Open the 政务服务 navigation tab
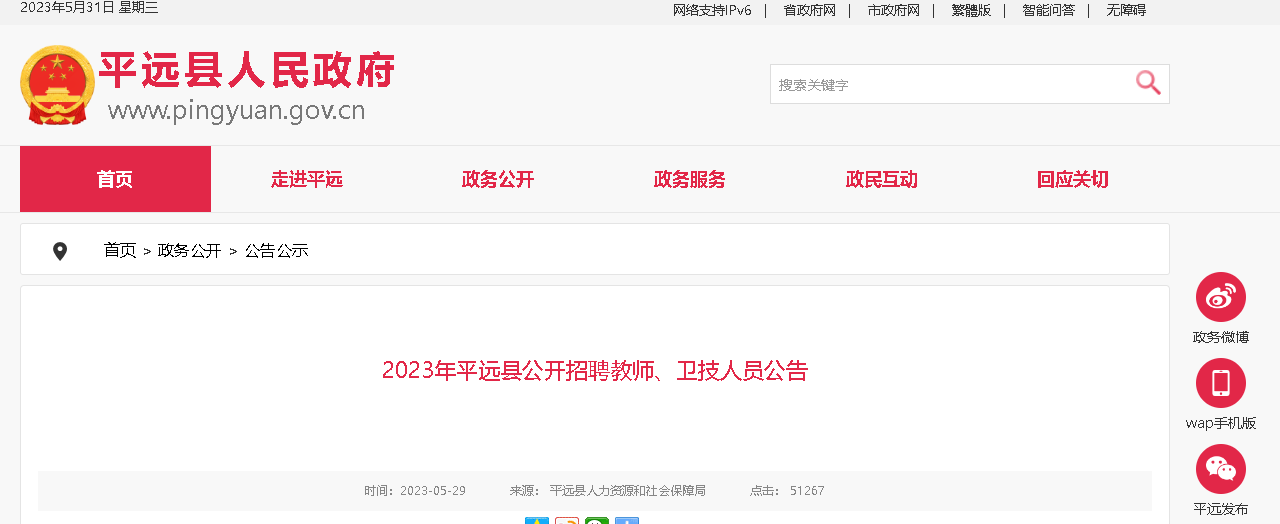The height and width of the screenshot is (524, 1280). coord(690,180)
